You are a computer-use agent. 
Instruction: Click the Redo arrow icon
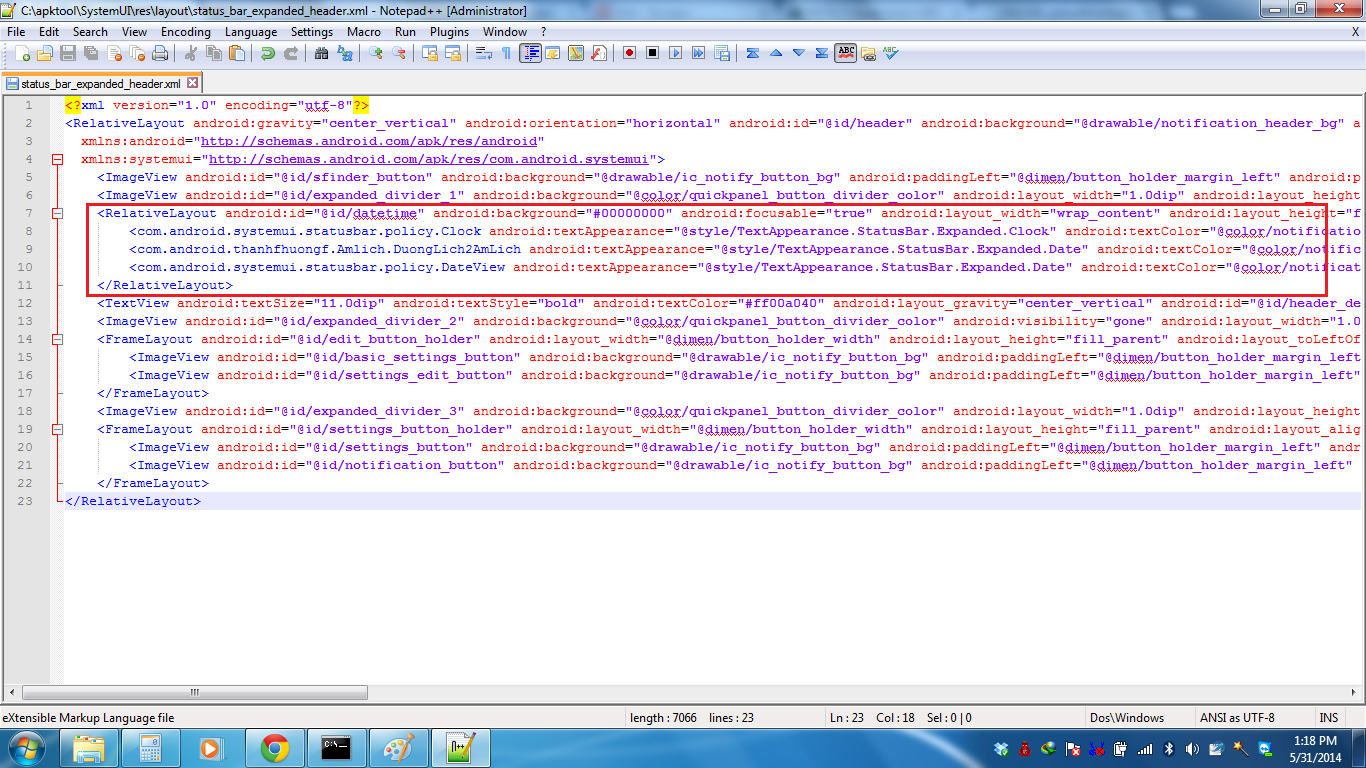pyautogui.click(x=290, y=53)
